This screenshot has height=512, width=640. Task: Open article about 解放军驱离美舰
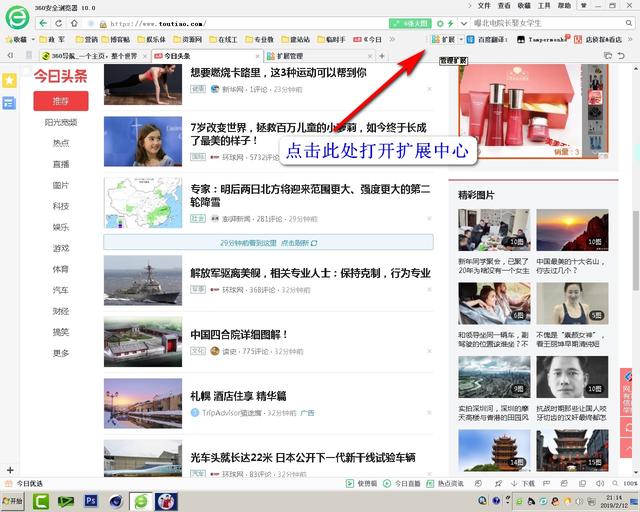point(311,273)
